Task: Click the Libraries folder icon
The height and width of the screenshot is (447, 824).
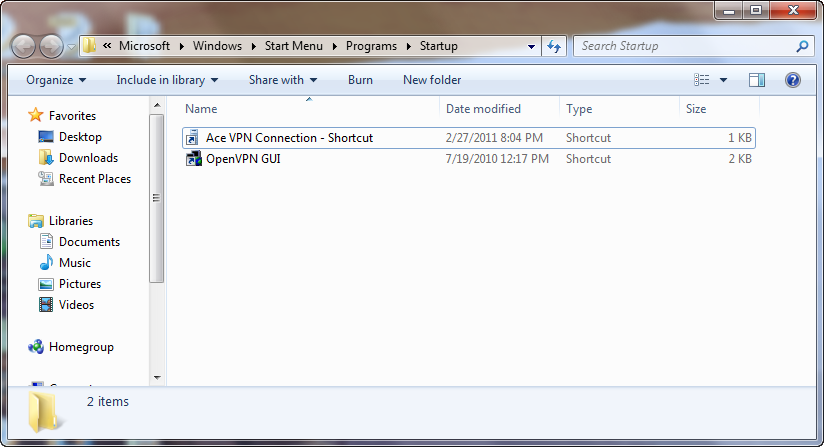Action: (36, 221)
